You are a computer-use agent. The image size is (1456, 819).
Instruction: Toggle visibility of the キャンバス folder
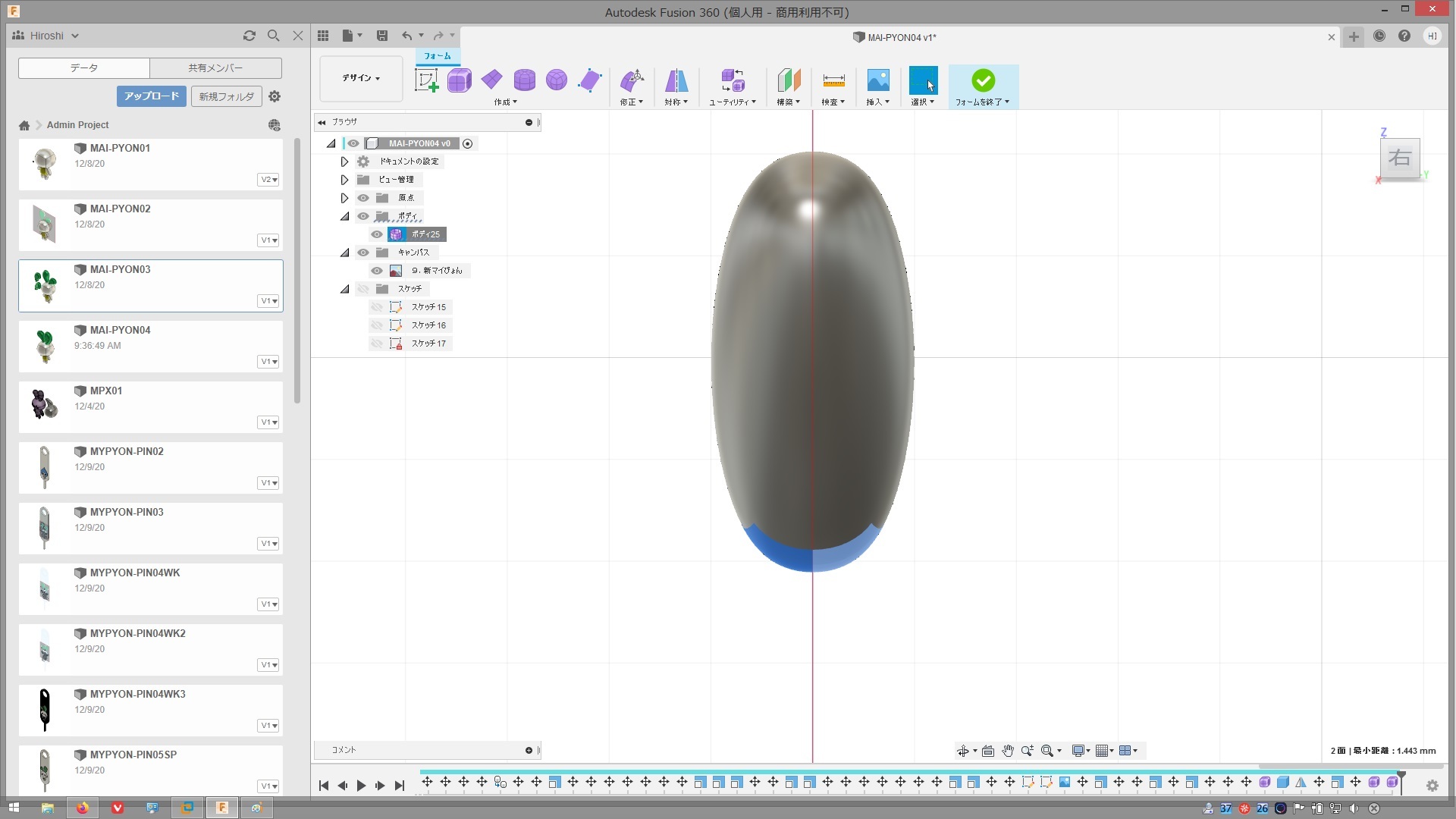pyautogui.click(x=363, y=253)
